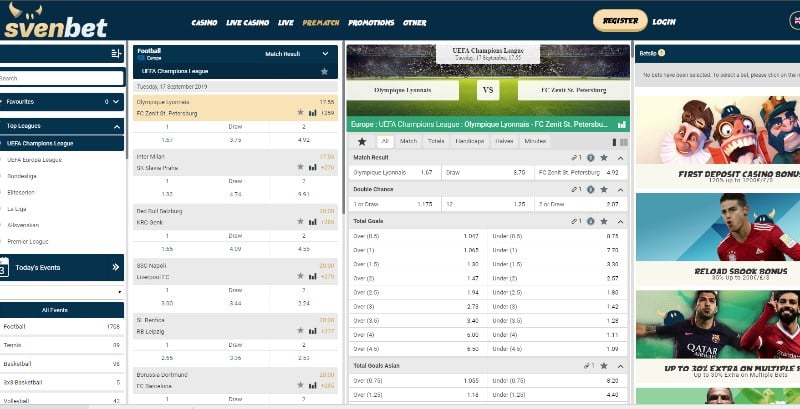Open statistics for Red Bull Salzburg match
The image size is (800, 409).
313,221
